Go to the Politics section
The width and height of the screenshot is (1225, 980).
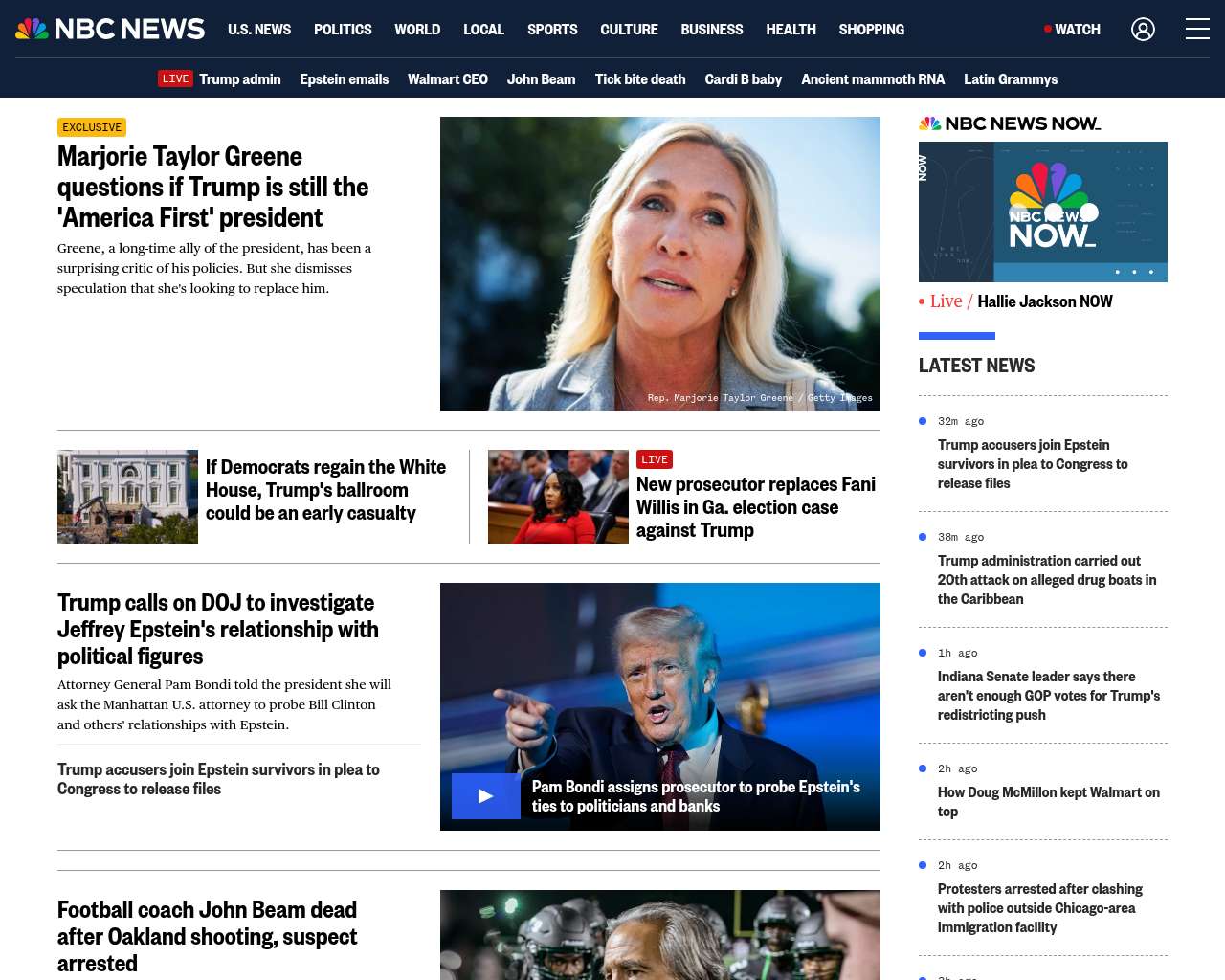coord(343,30)
